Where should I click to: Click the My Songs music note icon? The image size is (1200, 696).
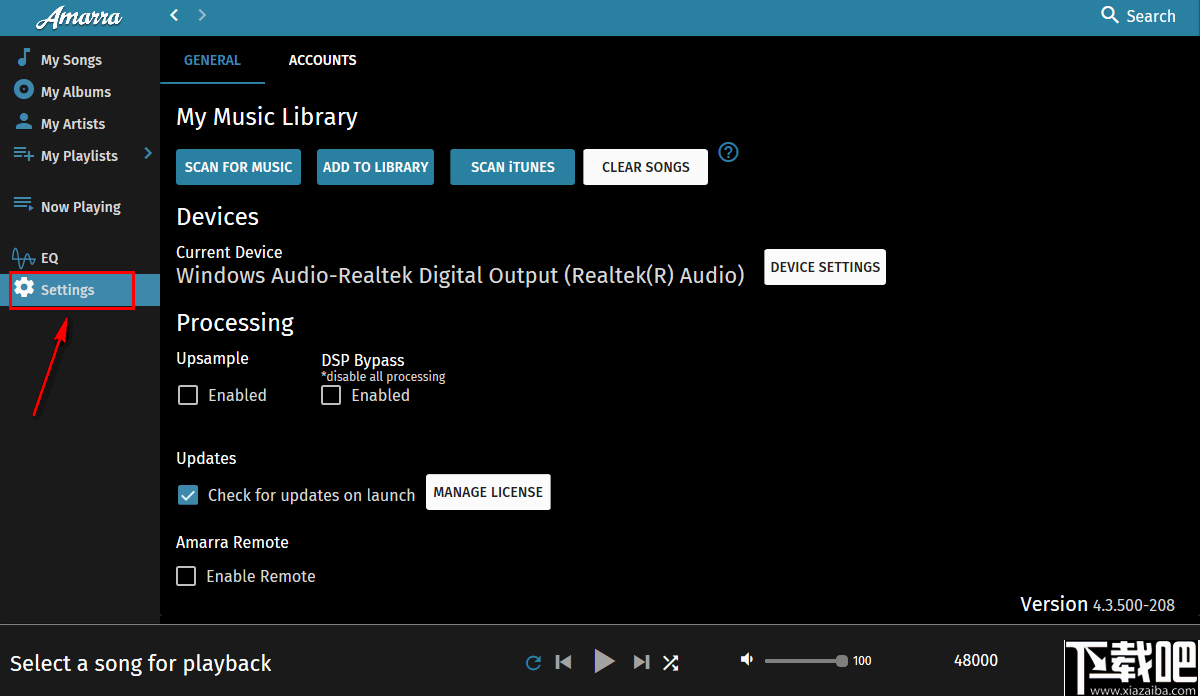click(24, 58)
